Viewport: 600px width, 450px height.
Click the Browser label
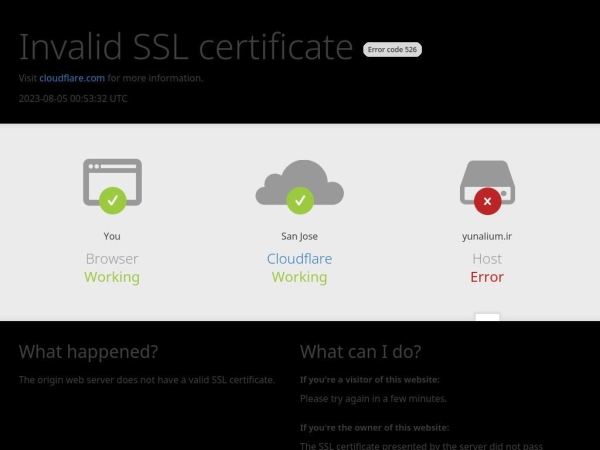[x=112, y=259]
